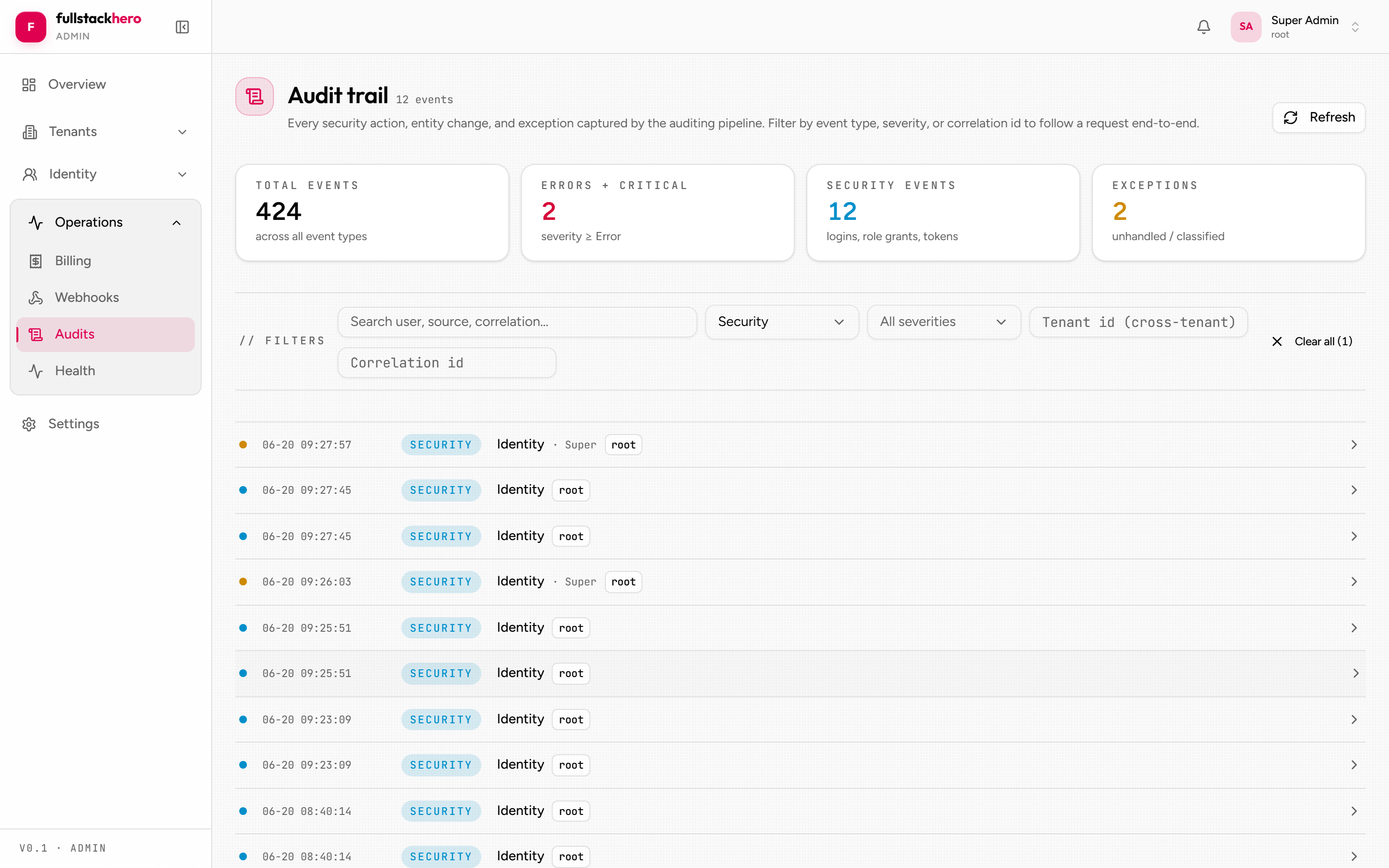This screenshot has width=1389, height=868.
Task: Expand the Identity menu chevron
Action: (x=182, y=175)
